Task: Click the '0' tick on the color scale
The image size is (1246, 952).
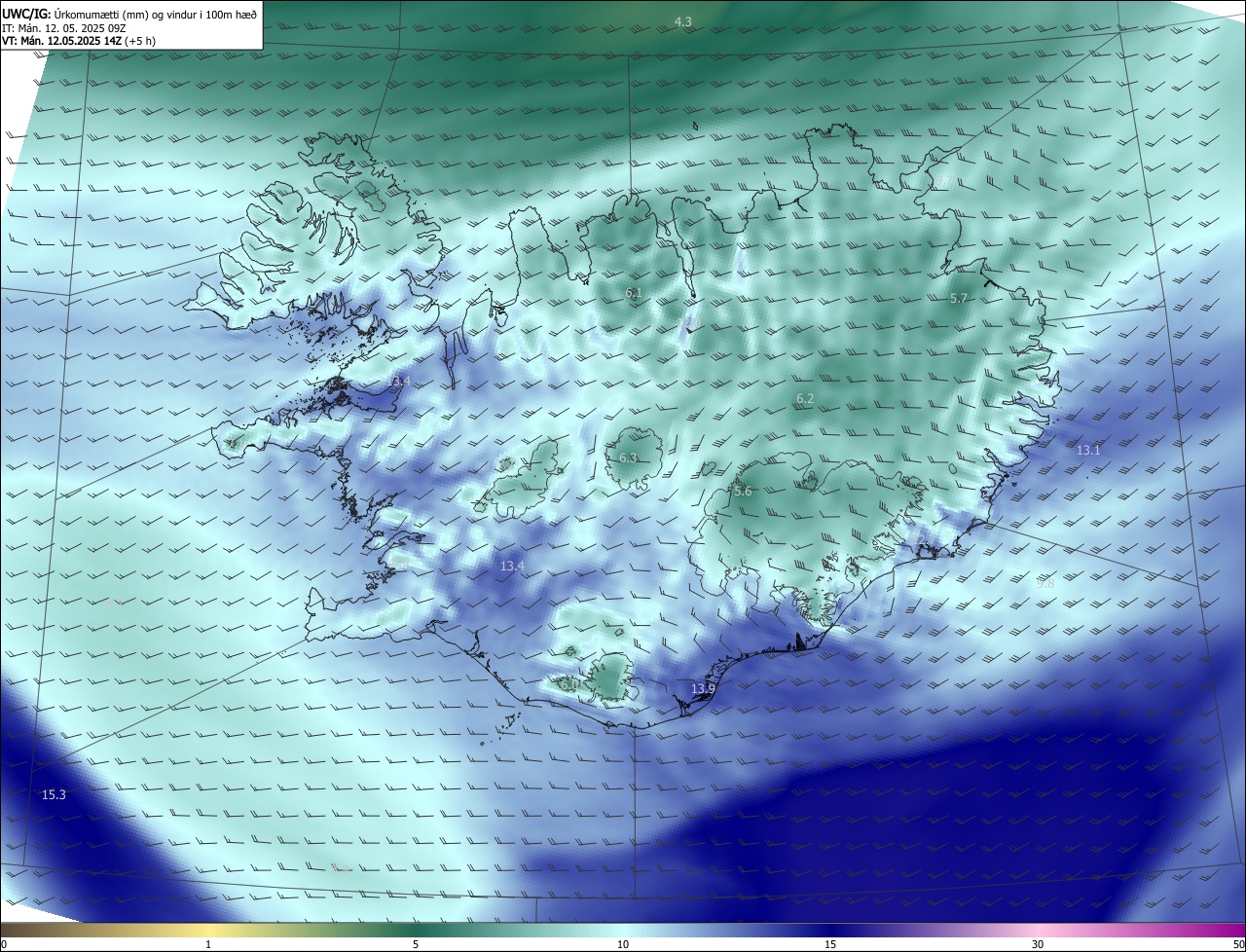Action: coord(4,944)
